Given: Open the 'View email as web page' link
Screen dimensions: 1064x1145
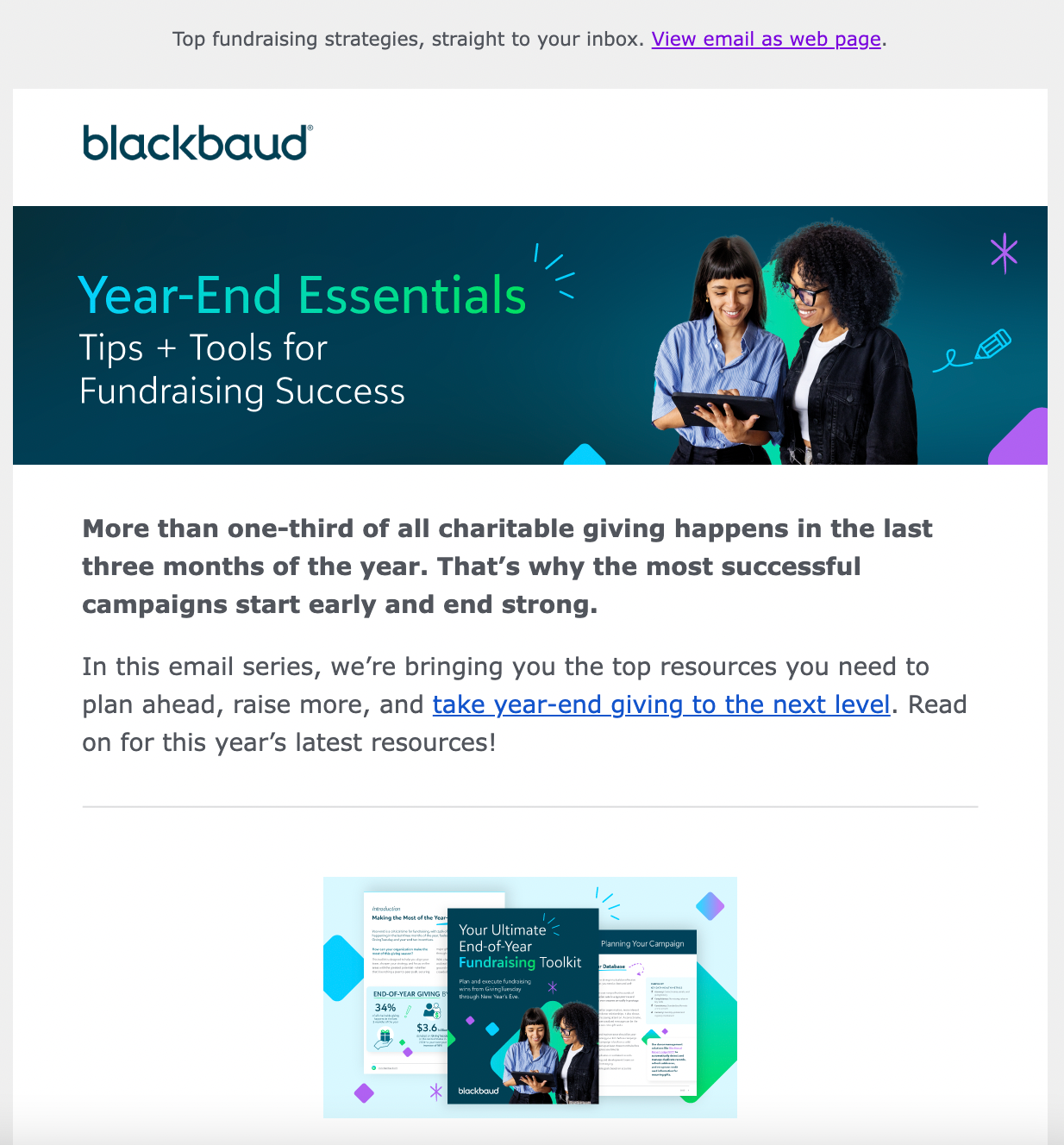Looking at the screenshot, I should (x=766, y=40).
